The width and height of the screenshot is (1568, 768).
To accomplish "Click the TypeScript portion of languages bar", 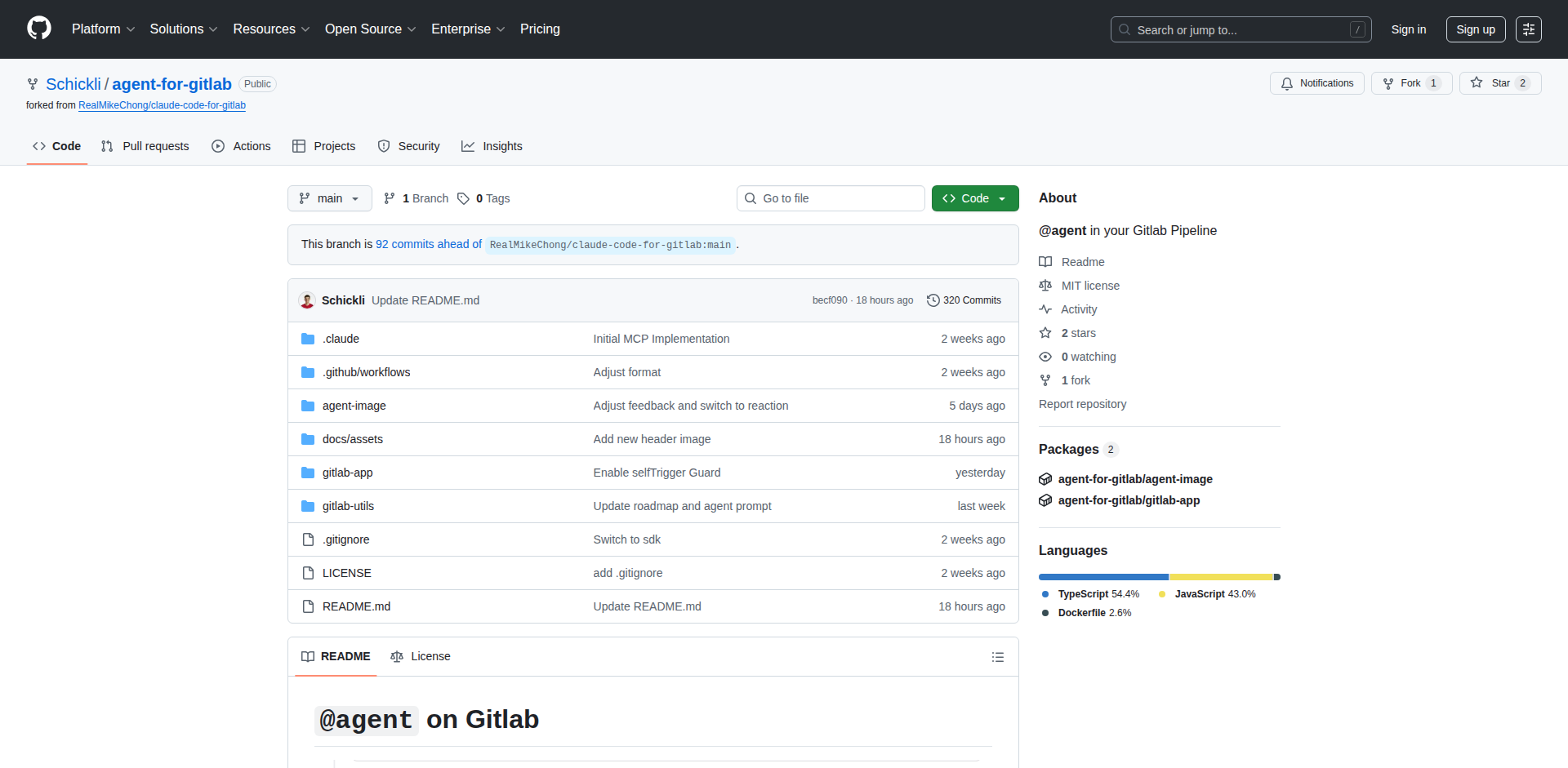I will (x=1103, y=577).
